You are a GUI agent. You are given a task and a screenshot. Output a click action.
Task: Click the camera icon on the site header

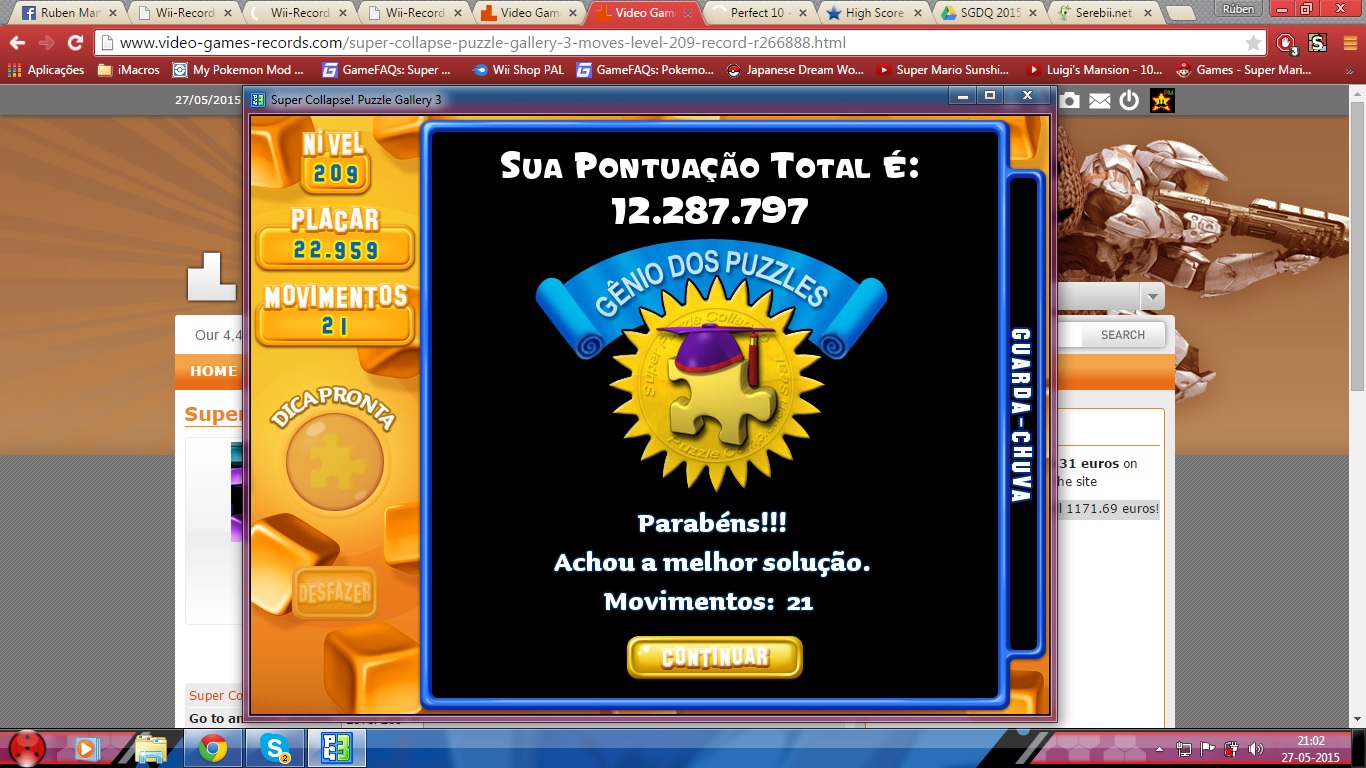[x=1070, y=100]
